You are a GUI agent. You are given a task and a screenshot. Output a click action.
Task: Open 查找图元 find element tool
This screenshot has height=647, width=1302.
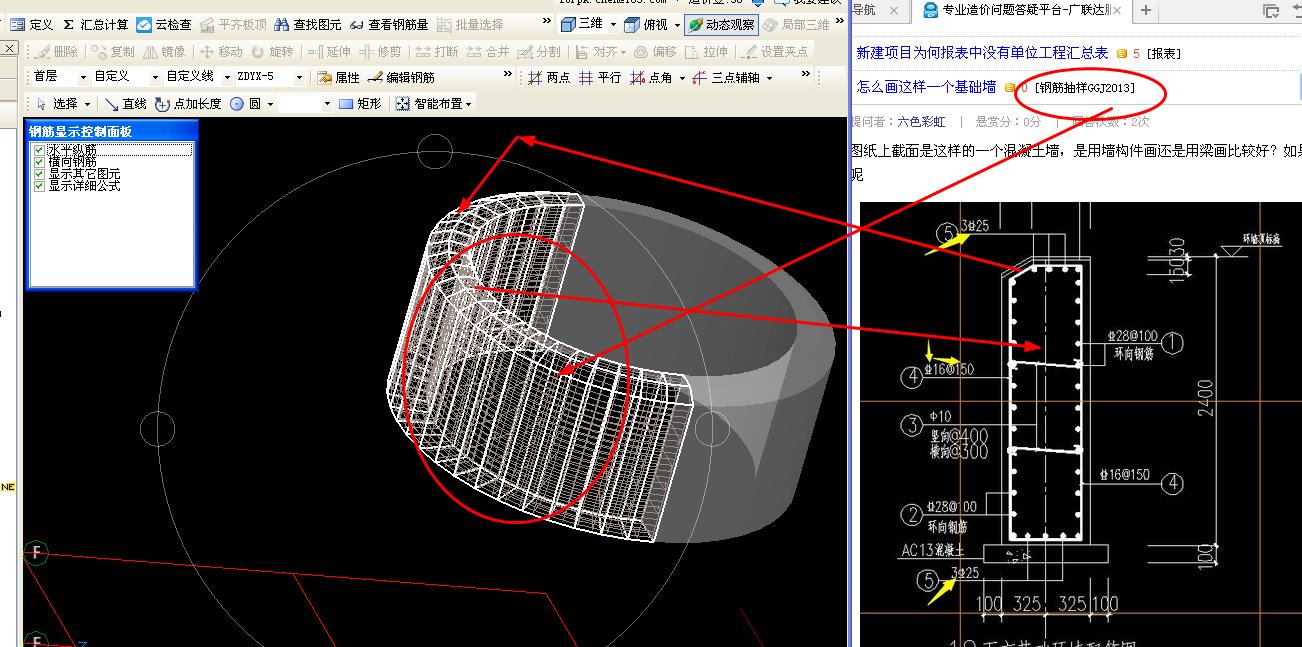pyautogui.click(x=307, y=24)
